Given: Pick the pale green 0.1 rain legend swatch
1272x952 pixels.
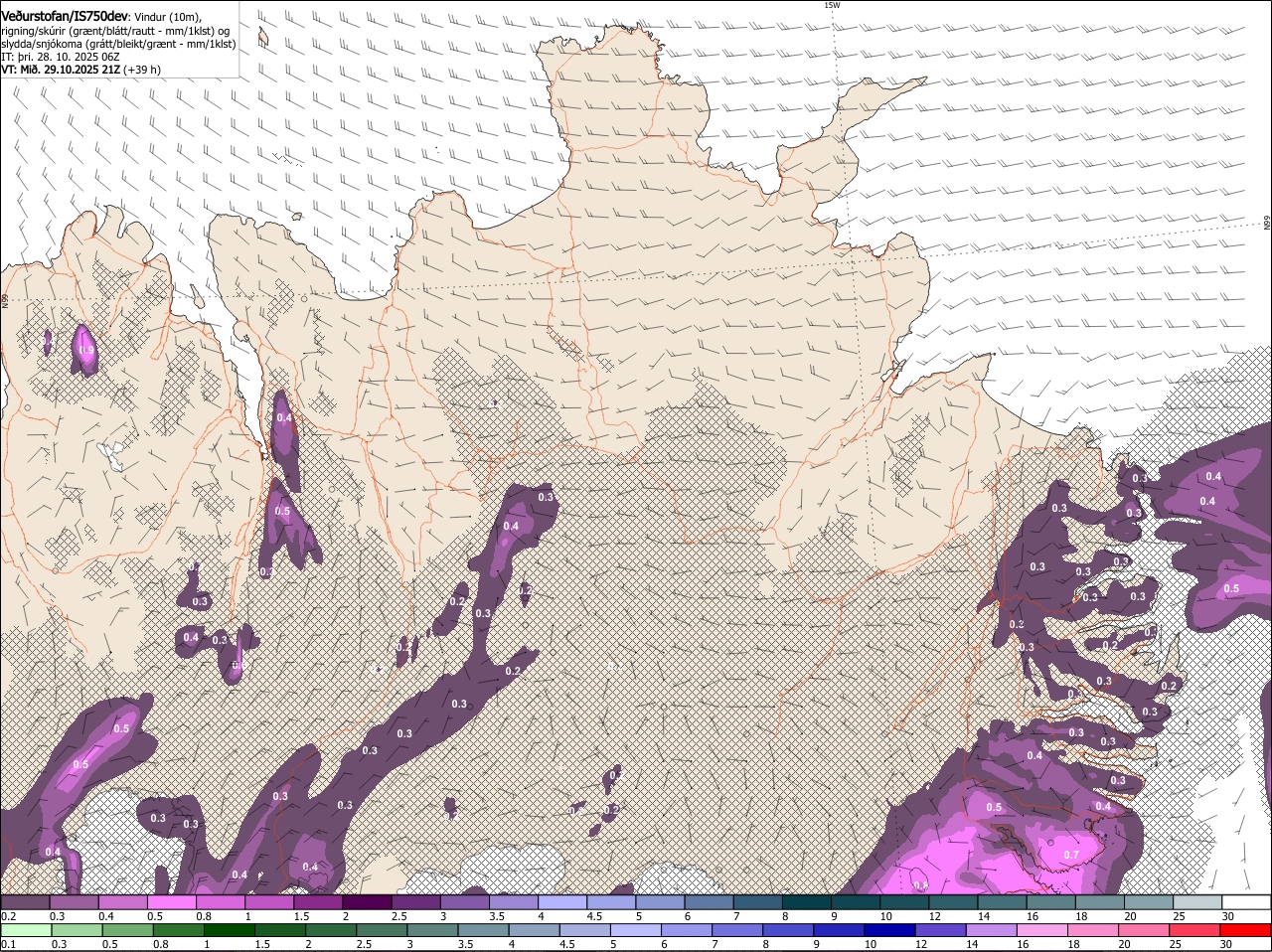Looking at the screenshot, I should [26, 930].
